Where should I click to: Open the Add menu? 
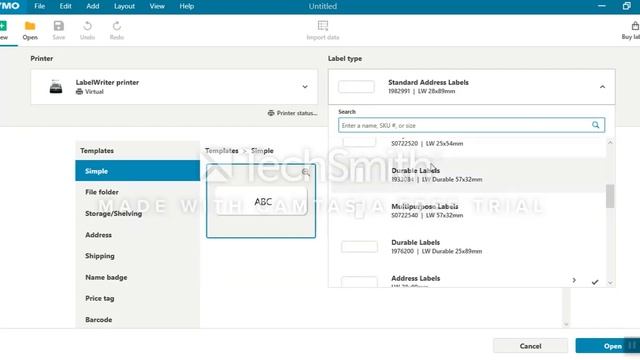[93, 6]
